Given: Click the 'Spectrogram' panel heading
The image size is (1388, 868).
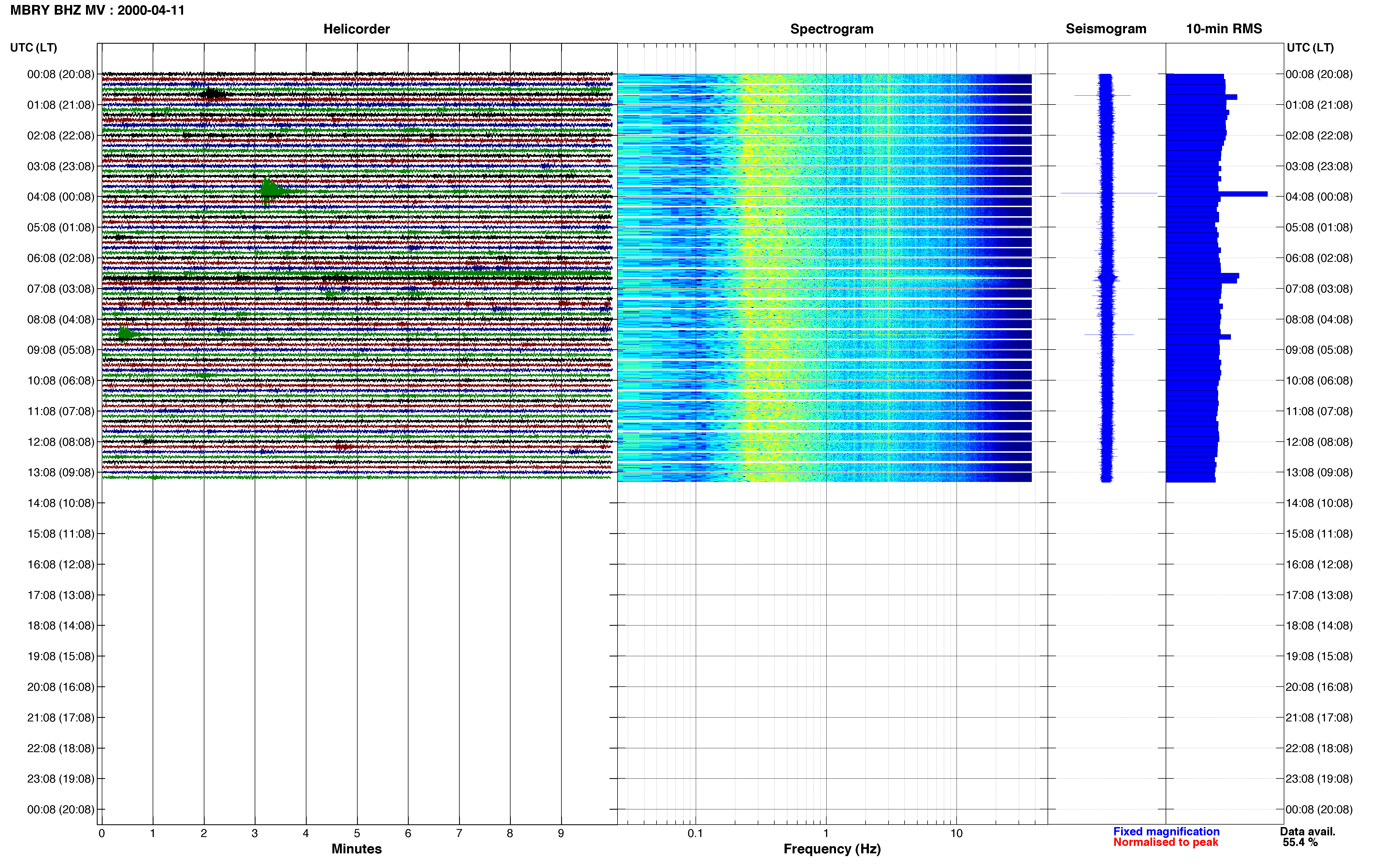Looking at the screenshot, I should pos(832,29).
